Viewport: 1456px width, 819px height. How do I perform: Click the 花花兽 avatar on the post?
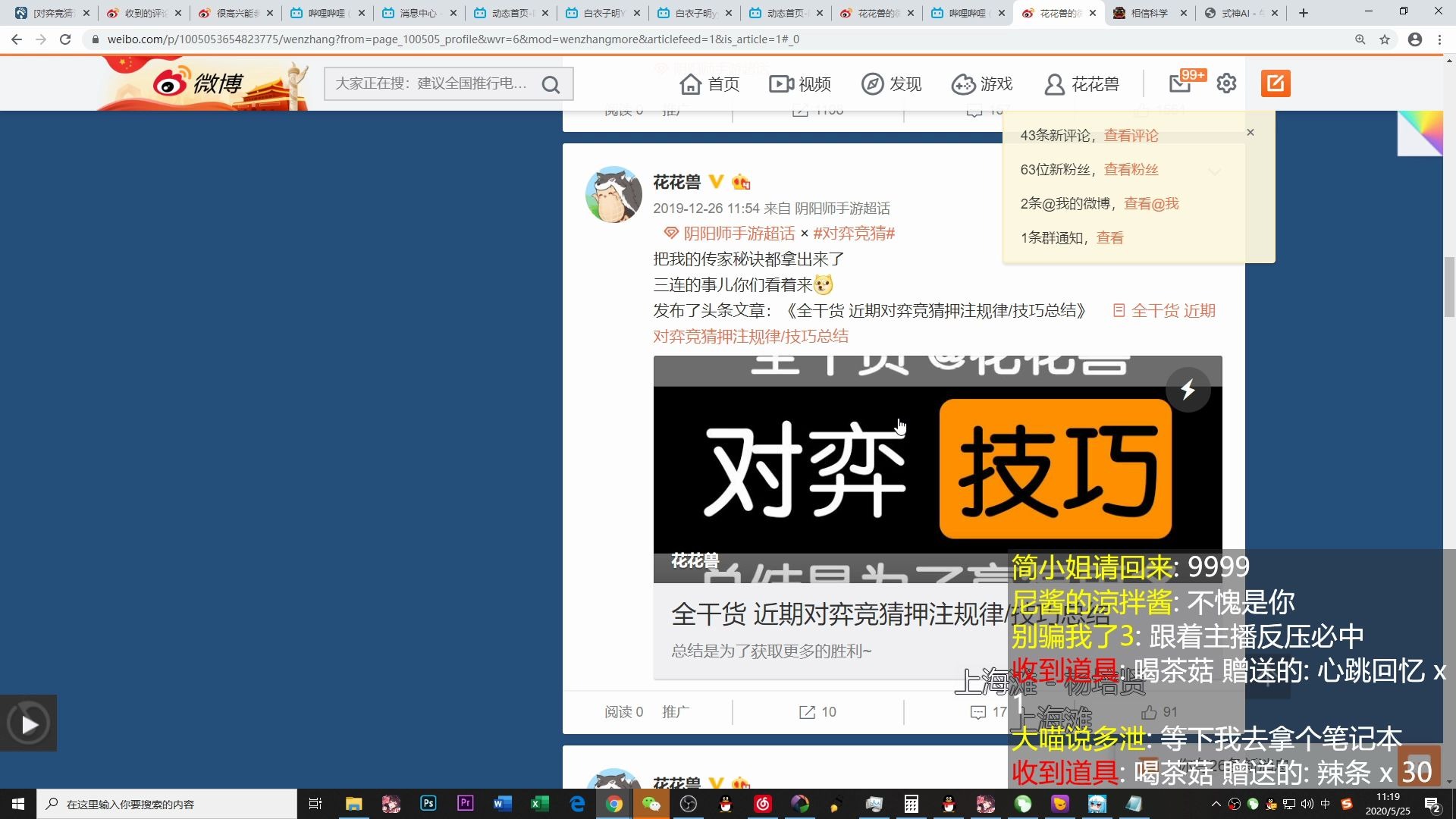614,195
